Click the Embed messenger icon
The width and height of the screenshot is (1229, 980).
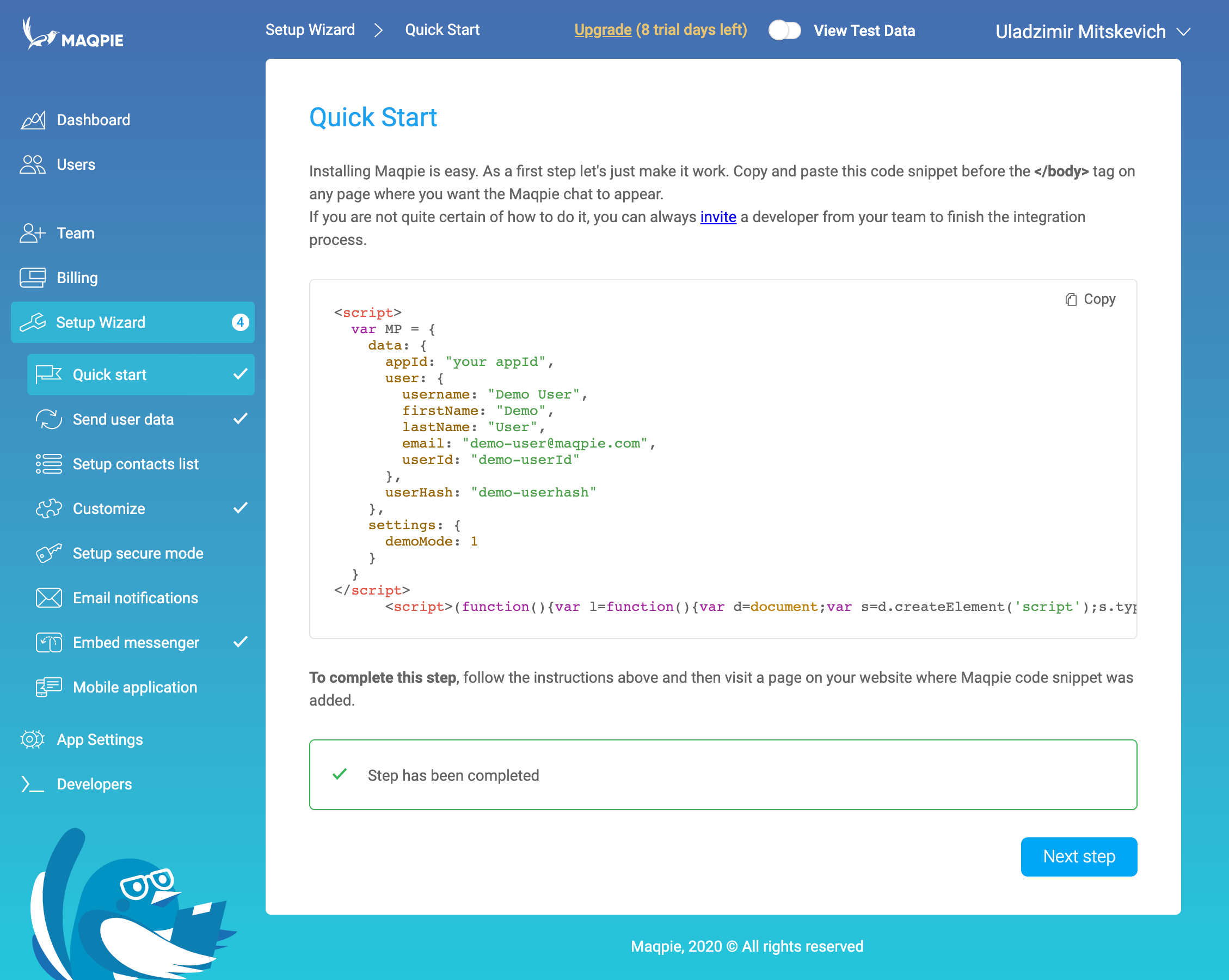[x=49, y=642]
